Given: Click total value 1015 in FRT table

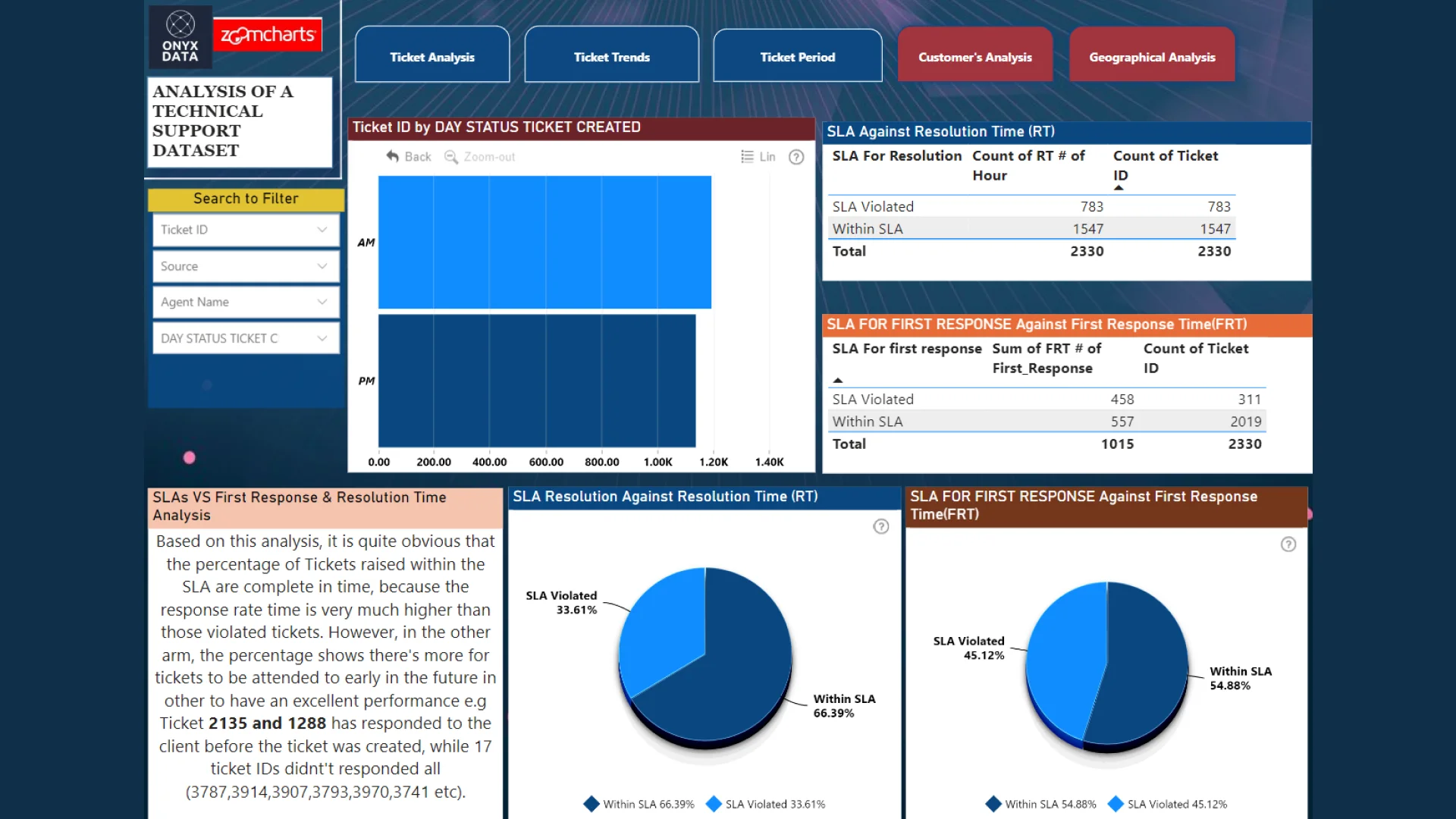Looking at the screenshot, I should [x=1117, y=444].
